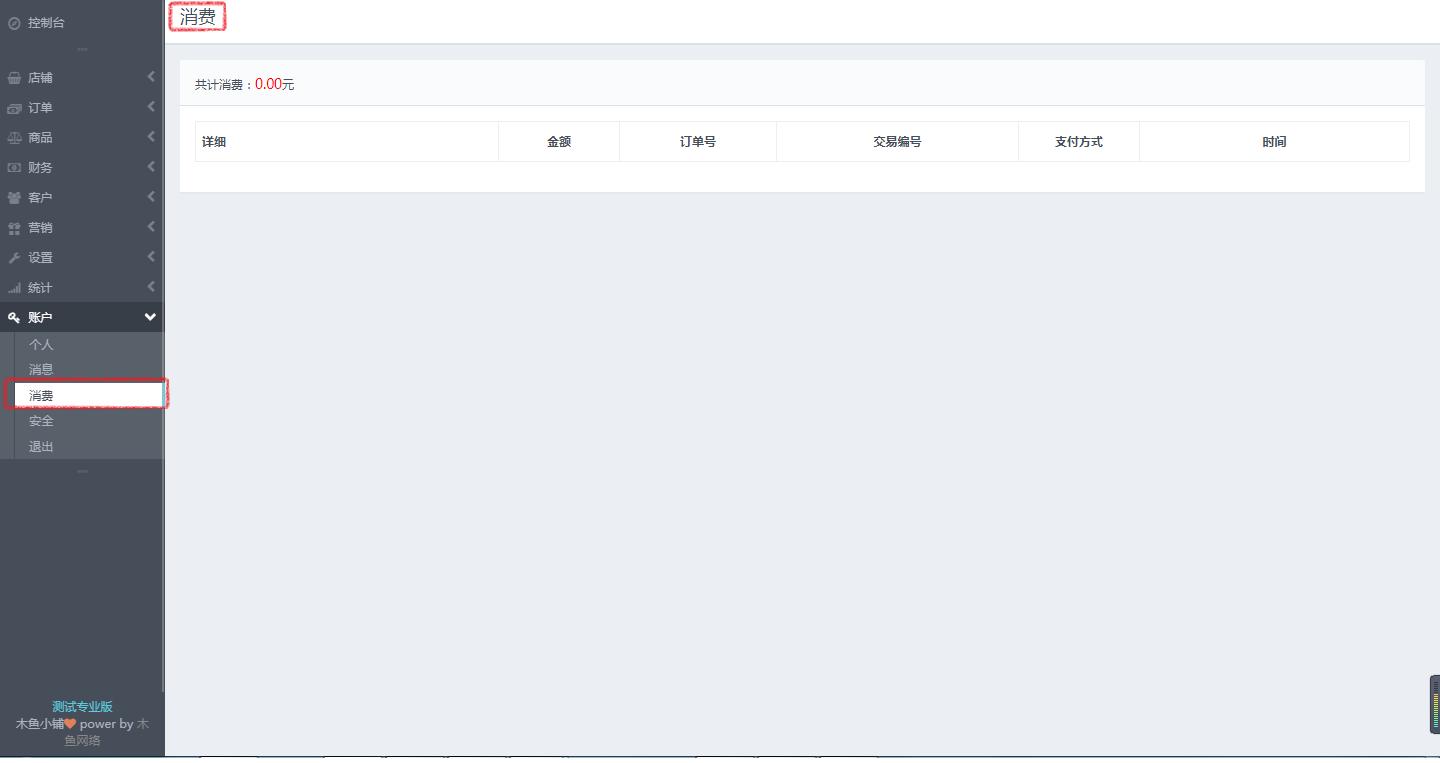Click the basket icon for 店铺

click(14, 78)
